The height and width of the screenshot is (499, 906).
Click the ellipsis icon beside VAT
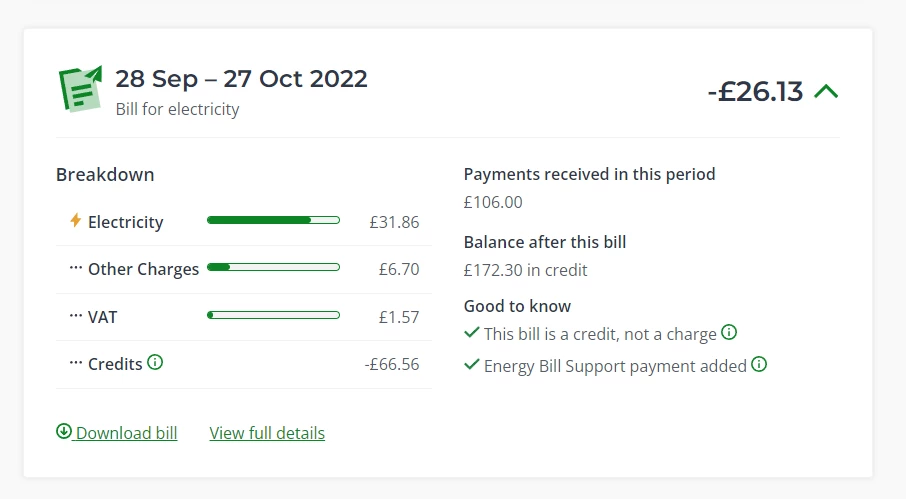click(76, 316)
